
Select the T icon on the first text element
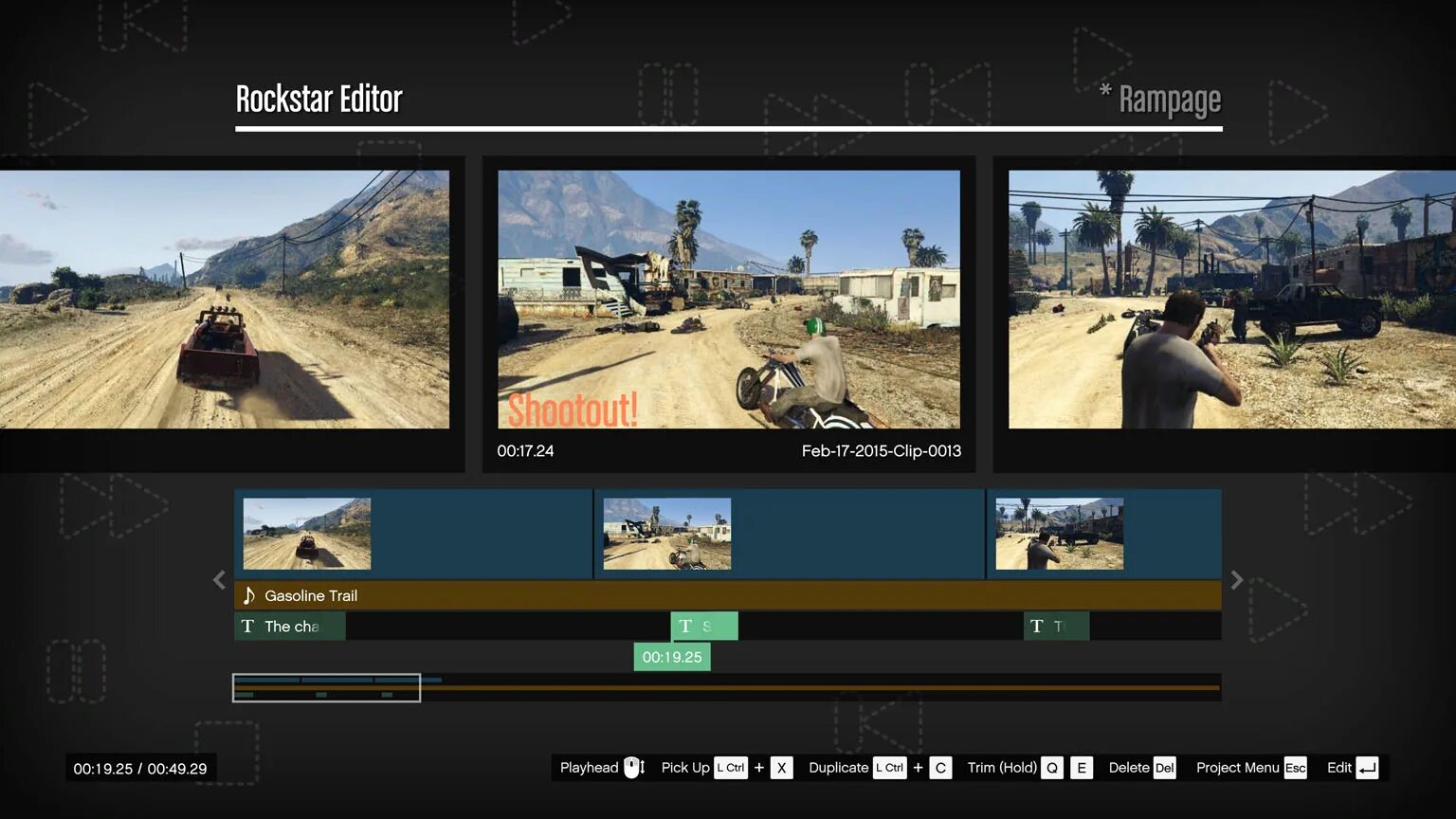coord(247,626)
